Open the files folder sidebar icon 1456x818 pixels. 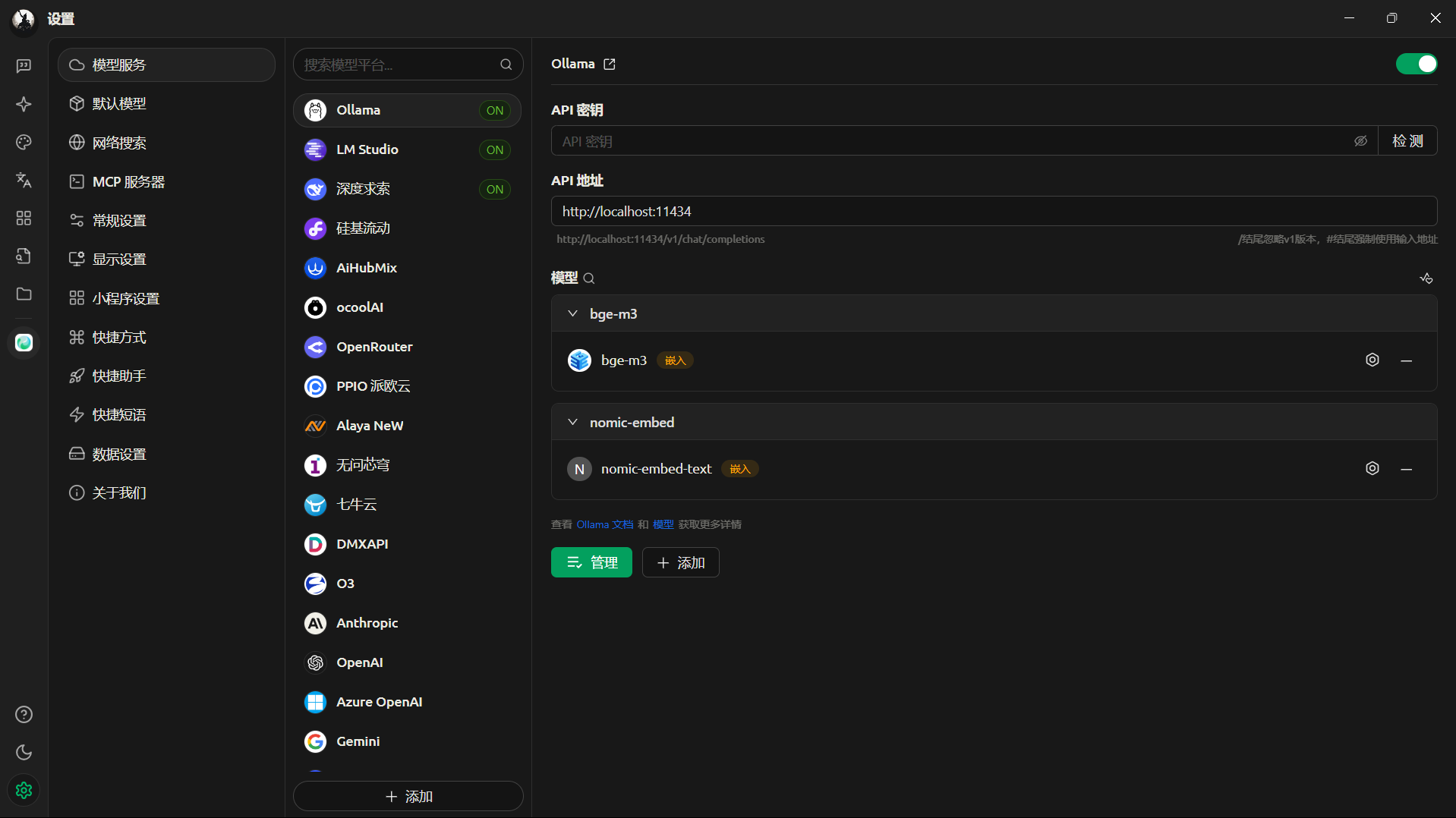tap(24, 294)
